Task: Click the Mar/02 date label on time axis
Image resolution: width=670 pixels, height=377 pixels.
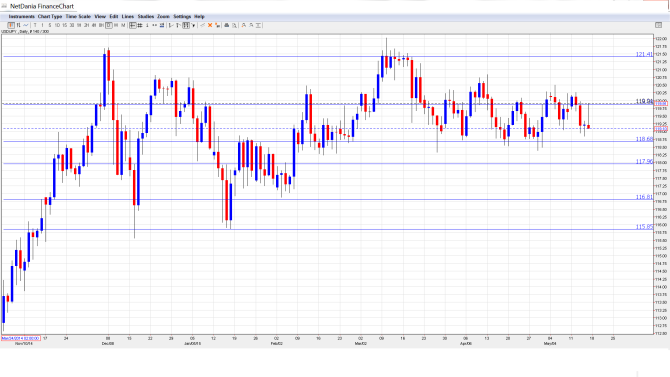Action: coord(360,343)
